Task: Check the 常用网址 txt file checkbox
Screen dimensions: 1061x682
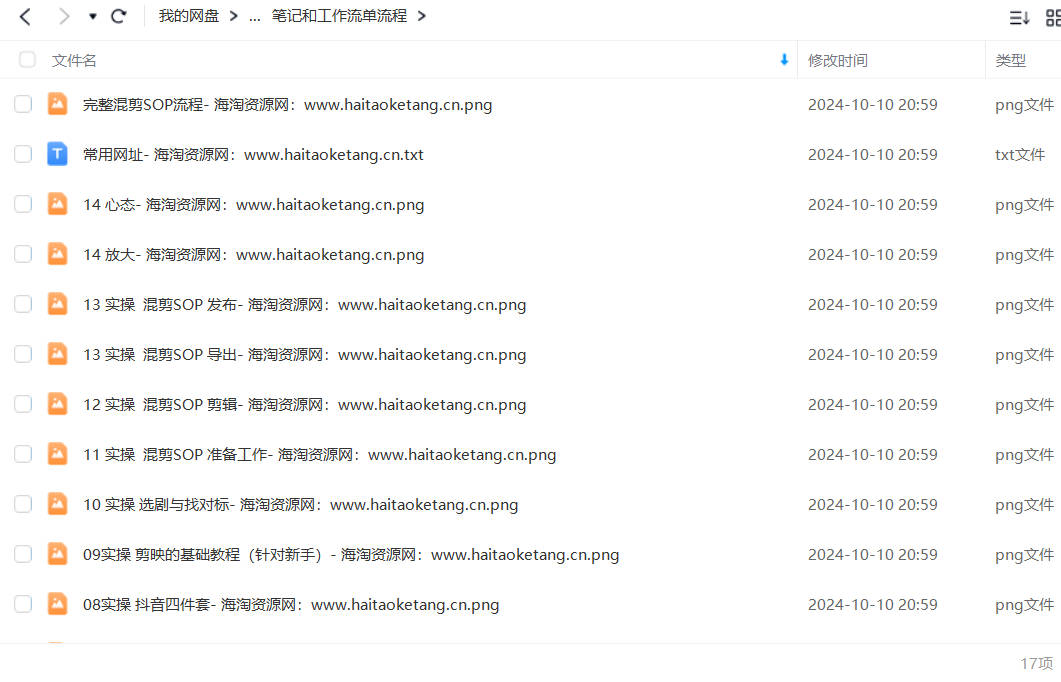Action: pyautogui.click(x=23, y=154)
